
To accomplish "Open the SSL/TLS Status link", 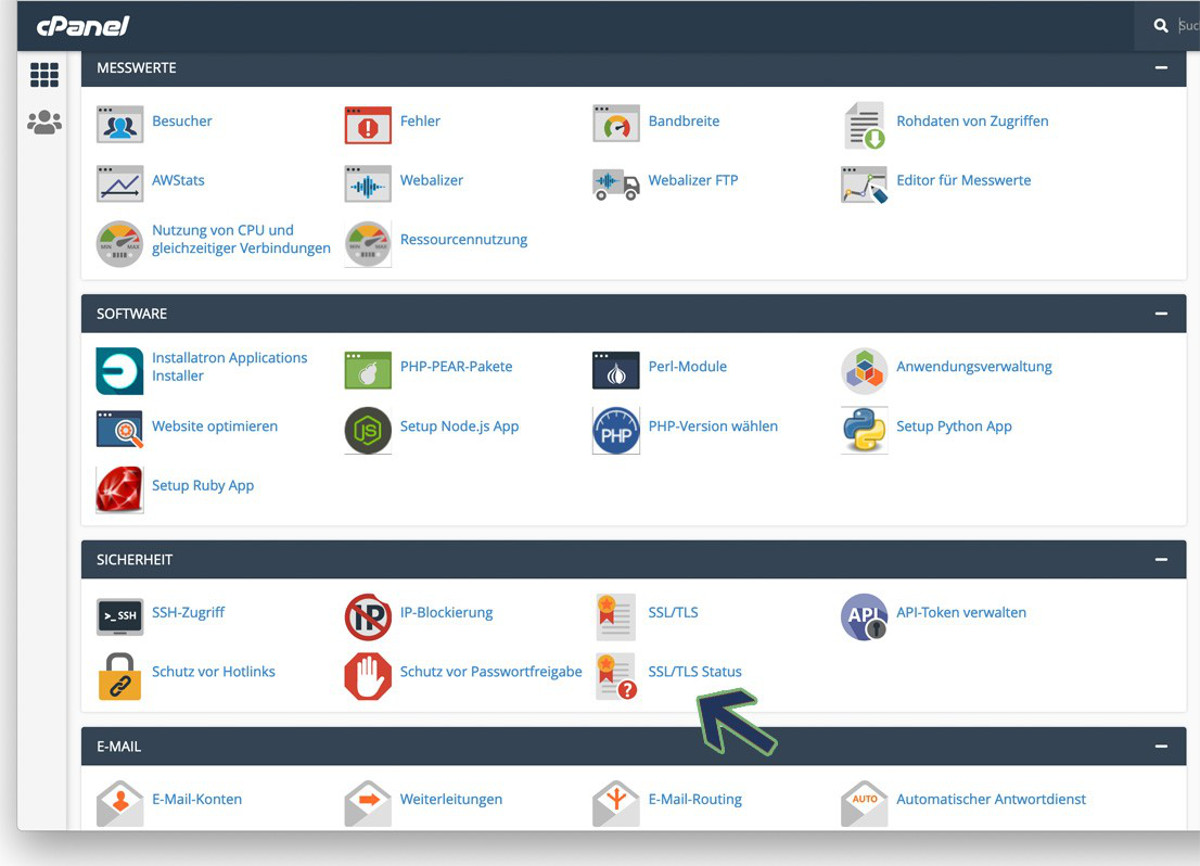I will tap(695, 672).
